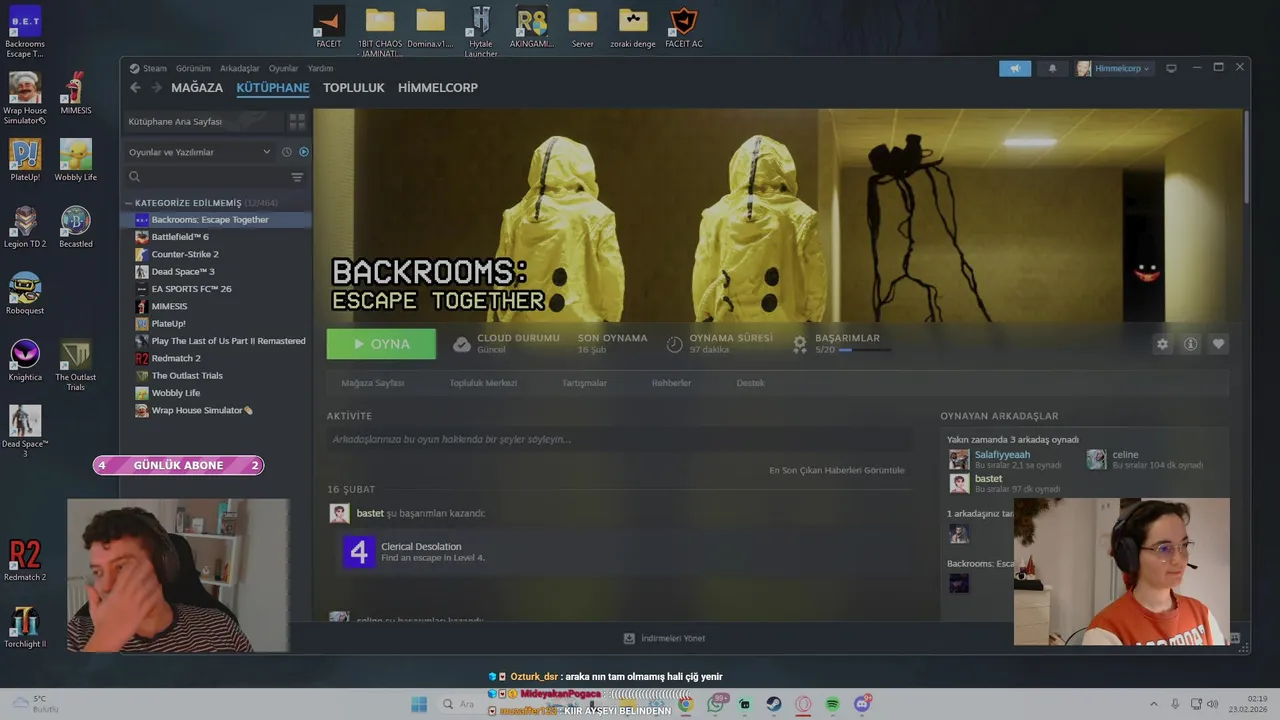Viewport: 1280px width, 720px height.
Task: Switch to Mağaza tab
Action: [x=197, y=88]
